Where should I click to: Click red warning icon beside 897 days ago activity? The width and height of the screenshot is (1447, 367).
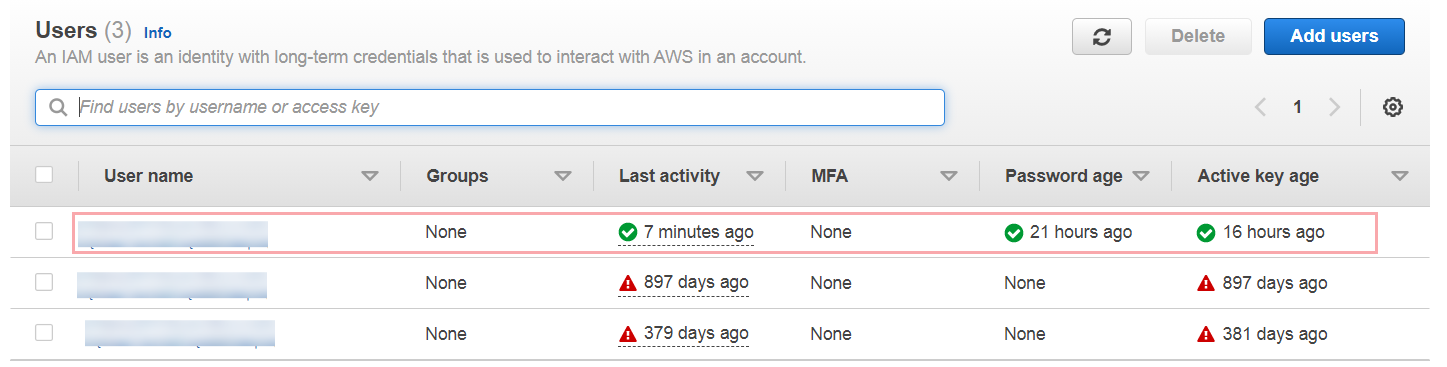coord(628,283)
